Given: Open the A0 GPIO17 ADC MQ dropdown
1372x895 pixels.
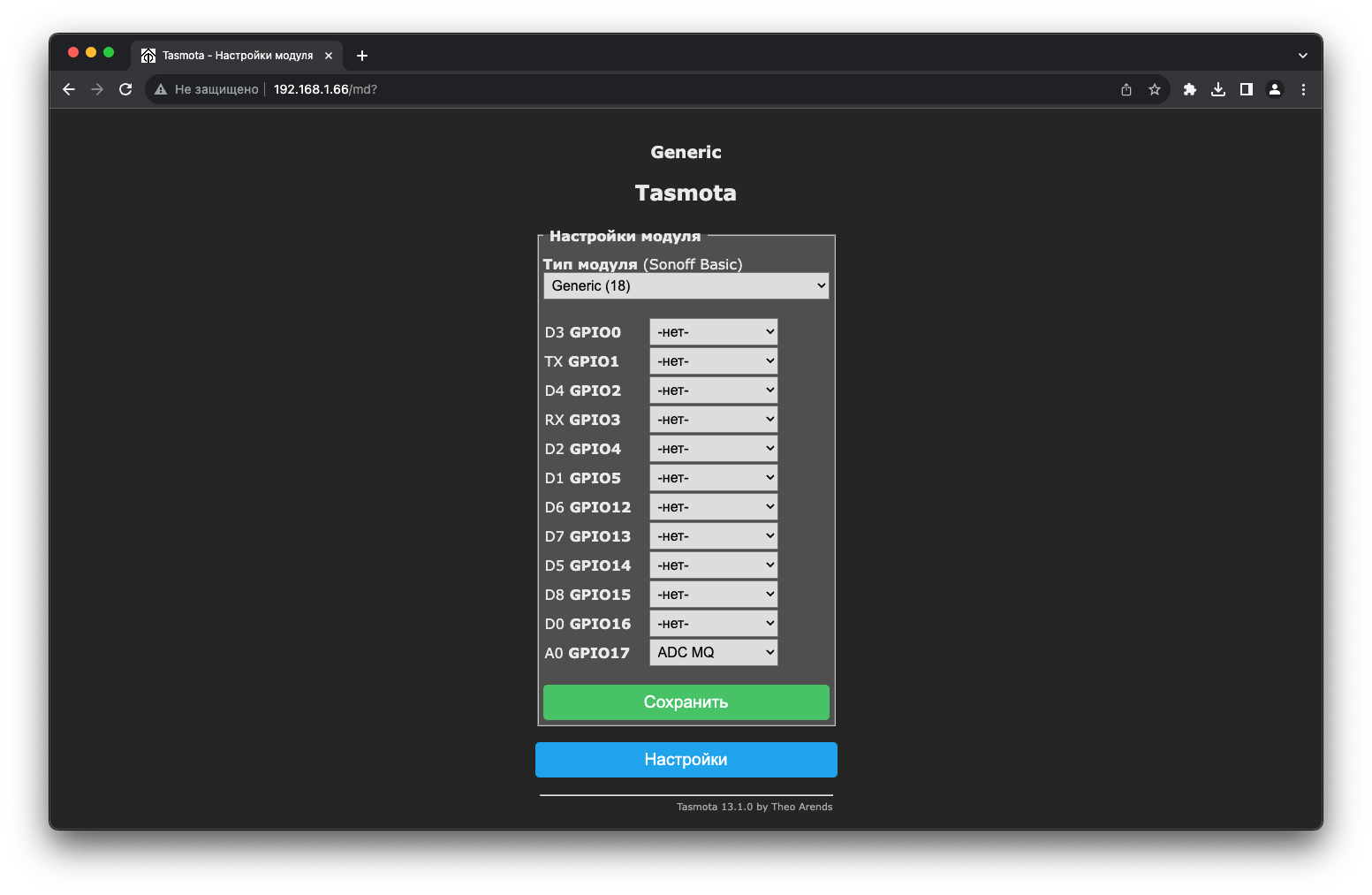Looking at the screenshot, I should click(714, 653).
